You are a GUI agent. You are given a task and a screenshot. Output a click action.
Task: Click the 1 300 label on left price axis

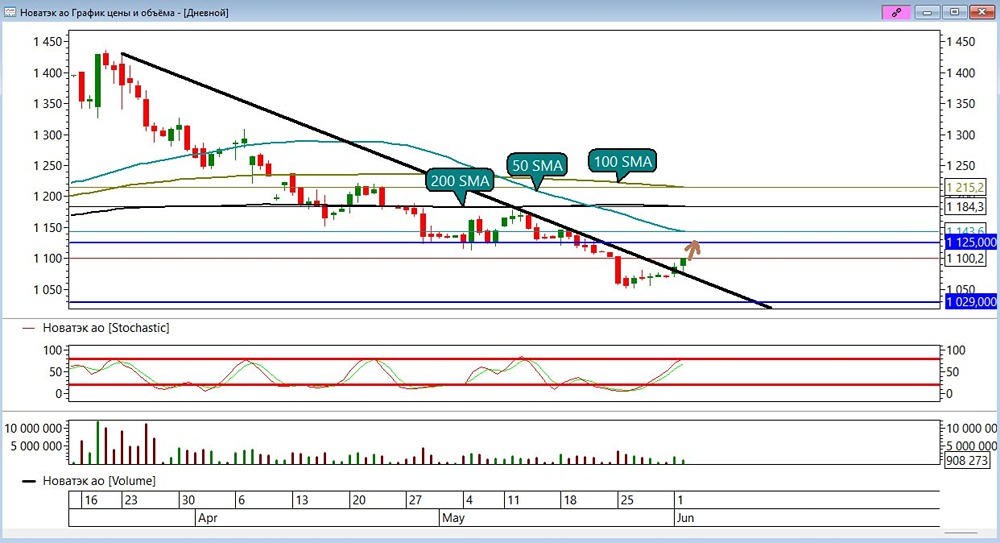pyautogui.click(x=48, y=135)
